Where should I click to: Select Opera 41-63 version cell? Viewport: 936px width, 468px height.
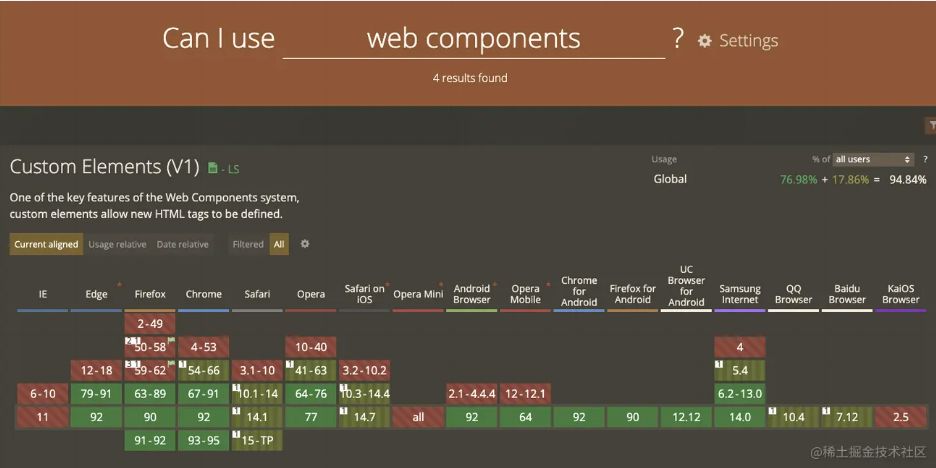(311, 371)
